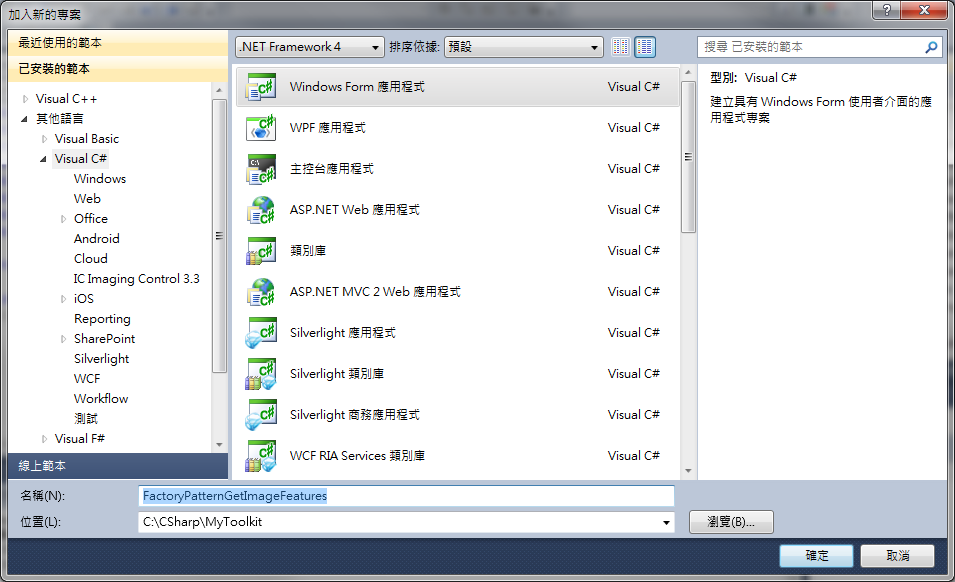Select the Cloud category

point(91,259)
